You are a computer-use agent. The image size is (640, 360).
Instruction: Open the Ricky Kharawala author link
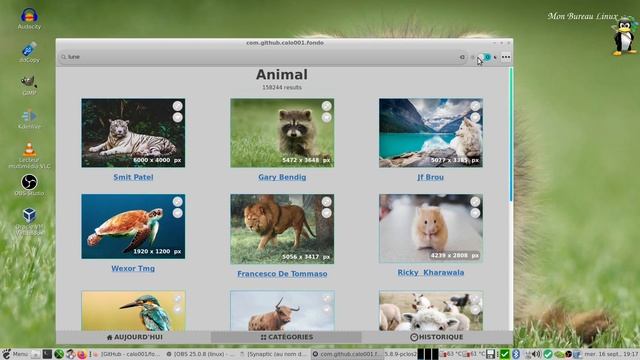[x=431, y=273]
